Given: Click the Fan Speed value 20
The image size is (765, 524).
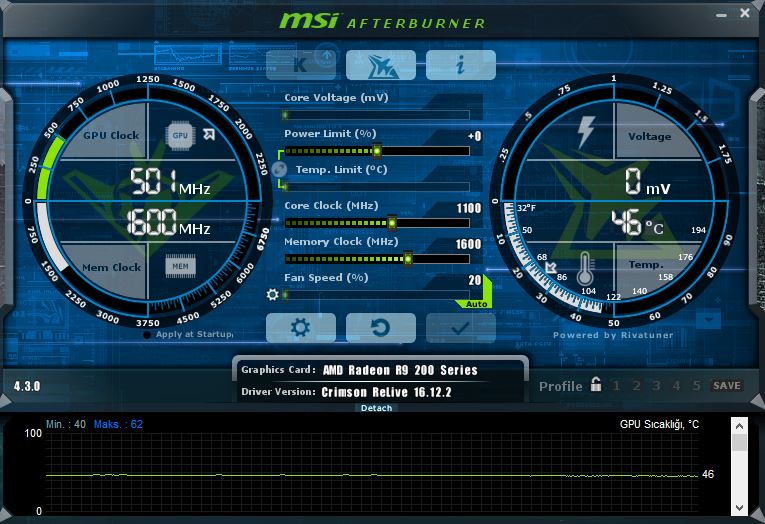Looking at the screenshot, I should pyautogui.click(x=475, y=280).
